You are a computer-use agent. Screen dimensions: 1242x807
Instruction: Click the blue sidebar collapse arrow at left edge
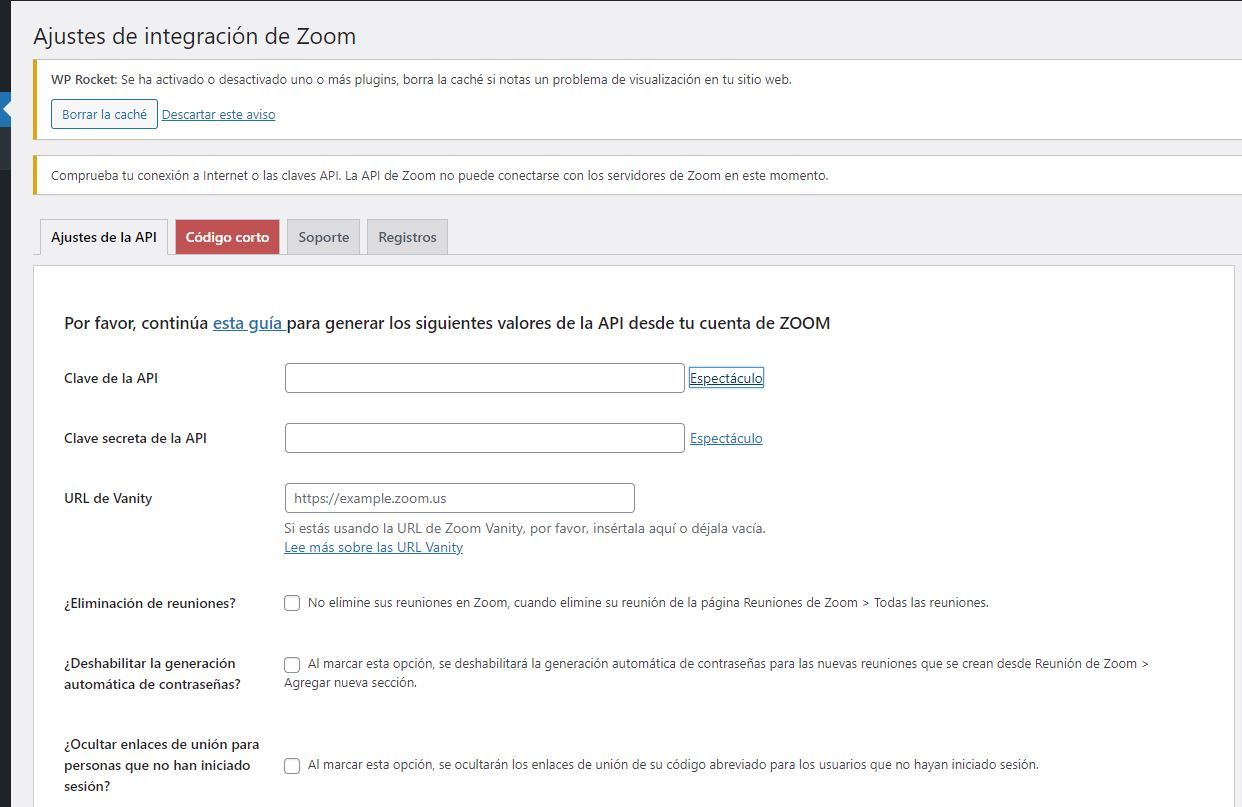pyautogui.click(x=5, y=110)
